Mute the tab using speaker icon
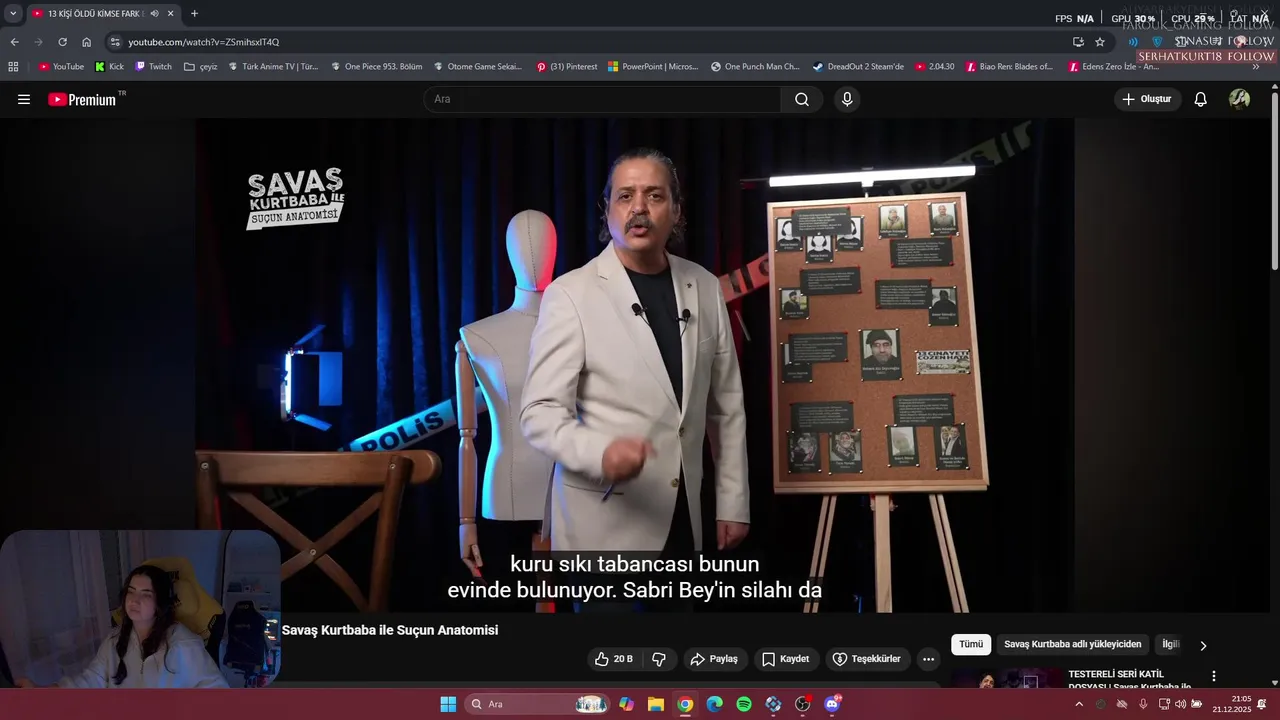 (x=154, y=14)
